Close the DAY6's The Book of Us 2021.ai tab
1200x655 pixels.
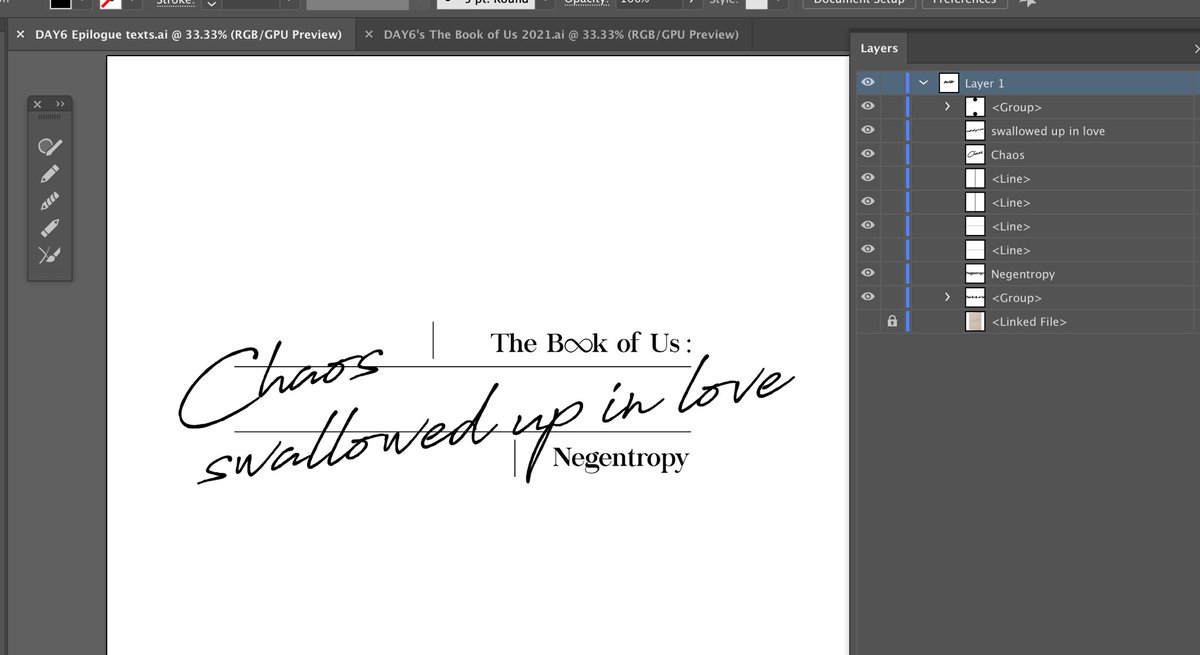(x=369, y=34)
